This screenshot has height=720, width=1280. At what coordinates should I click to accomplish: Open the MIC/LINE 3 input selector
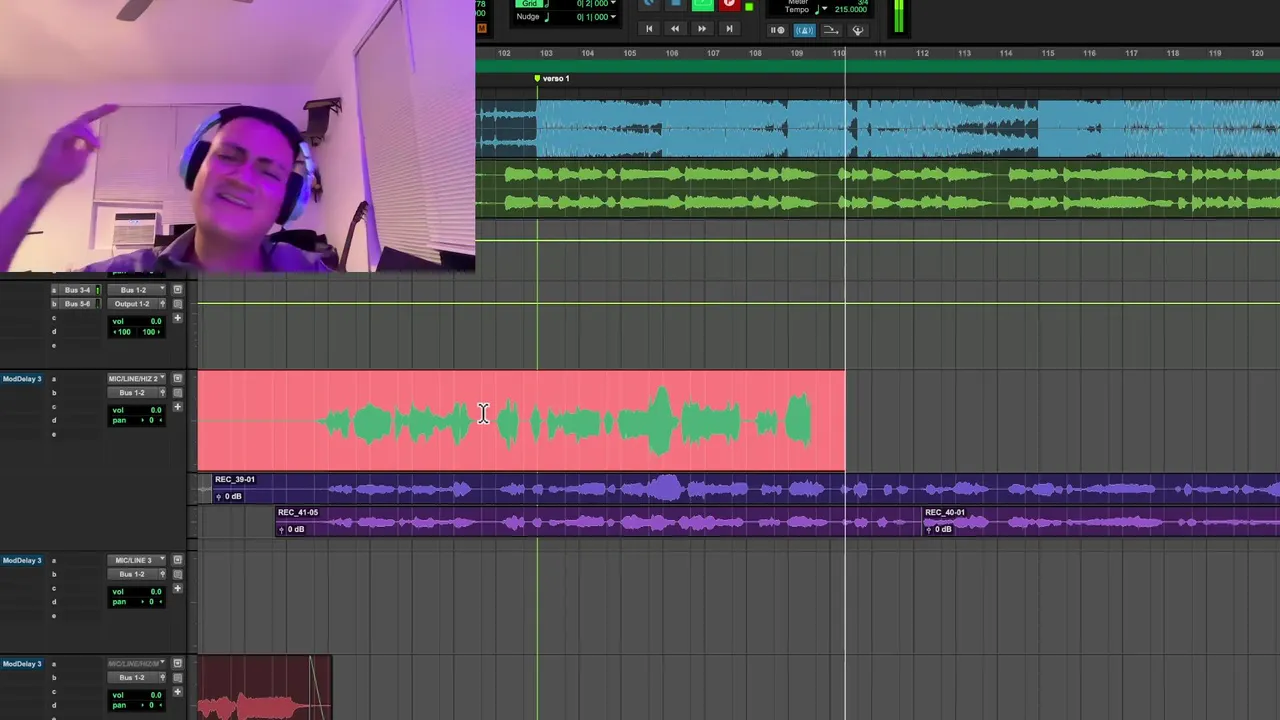pyautogui.click(x=136, y=560)
